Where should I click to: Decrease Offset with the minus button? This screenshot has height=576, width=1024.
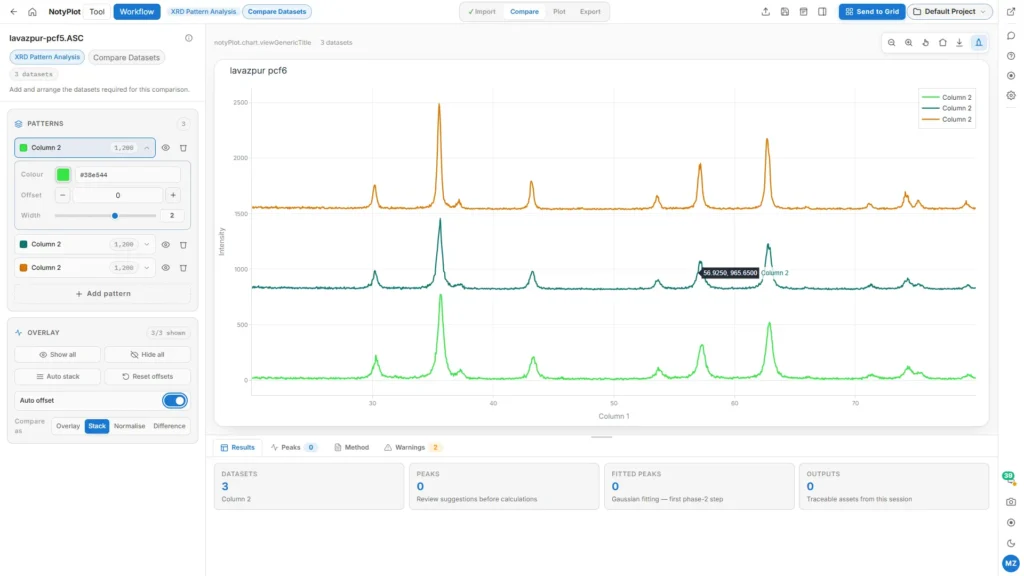[63, 195]
